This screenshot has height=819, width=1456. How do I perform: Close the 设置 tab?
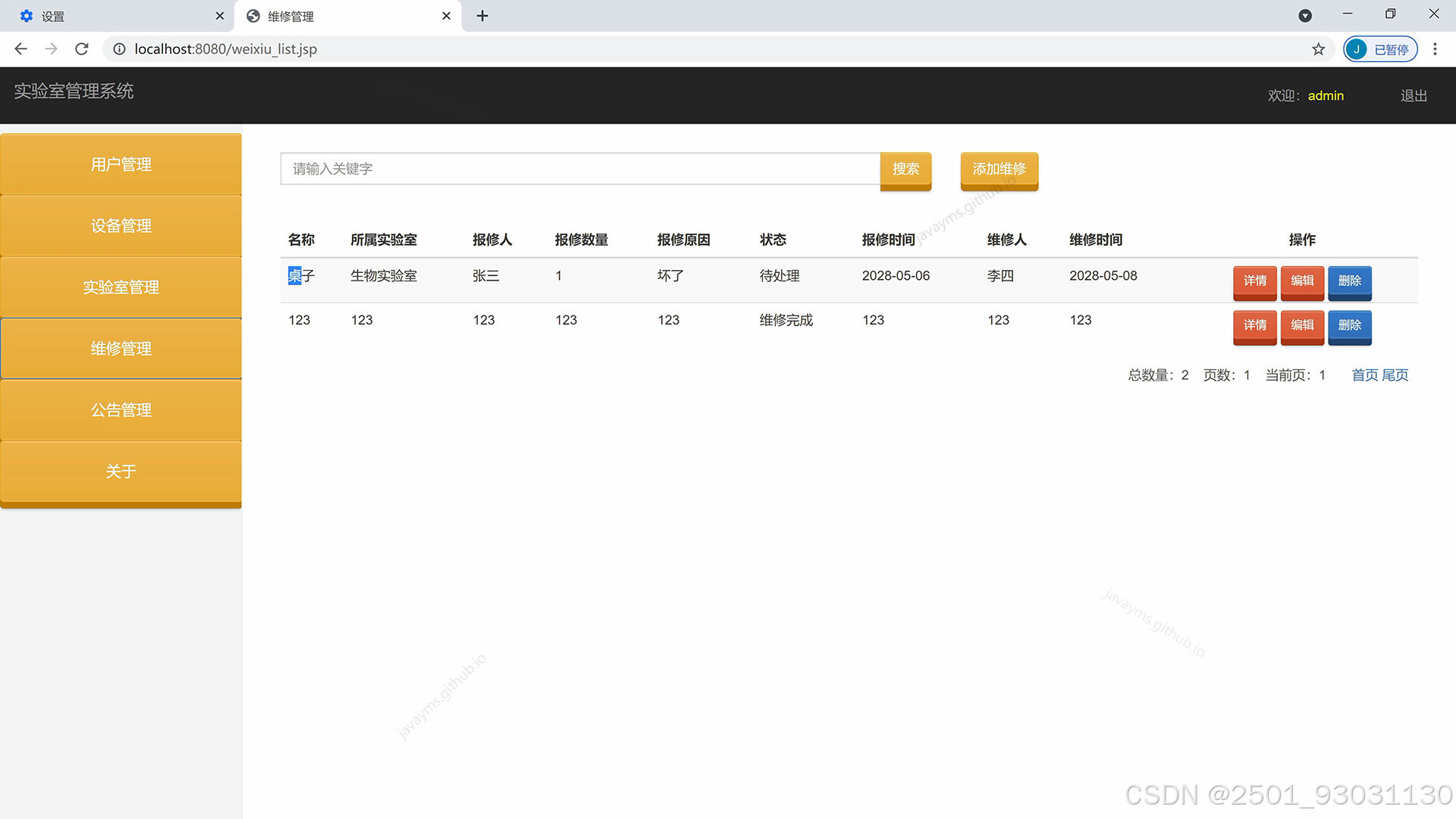220,16
